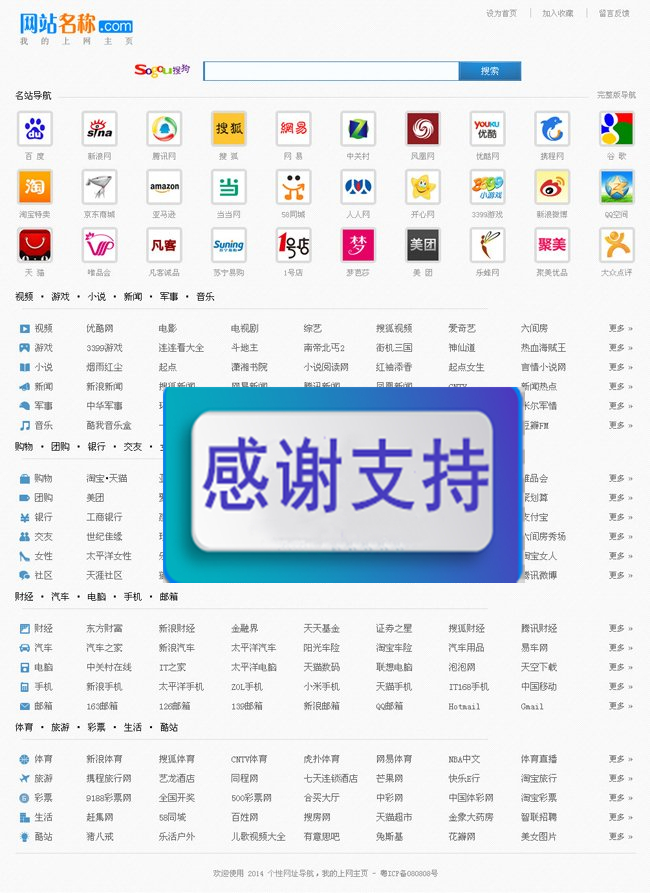
Task: Open the 中关村在线 link
Action: [x=109, y=667]
